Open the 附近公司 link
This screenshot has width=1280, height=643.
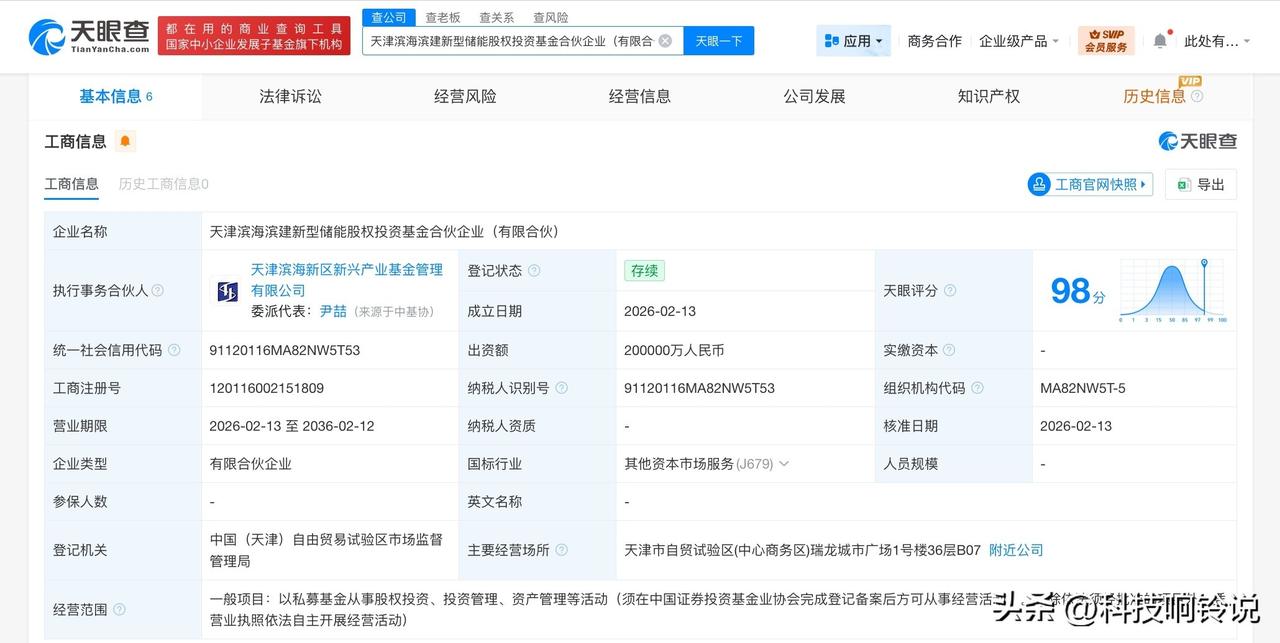[1015, 549]
